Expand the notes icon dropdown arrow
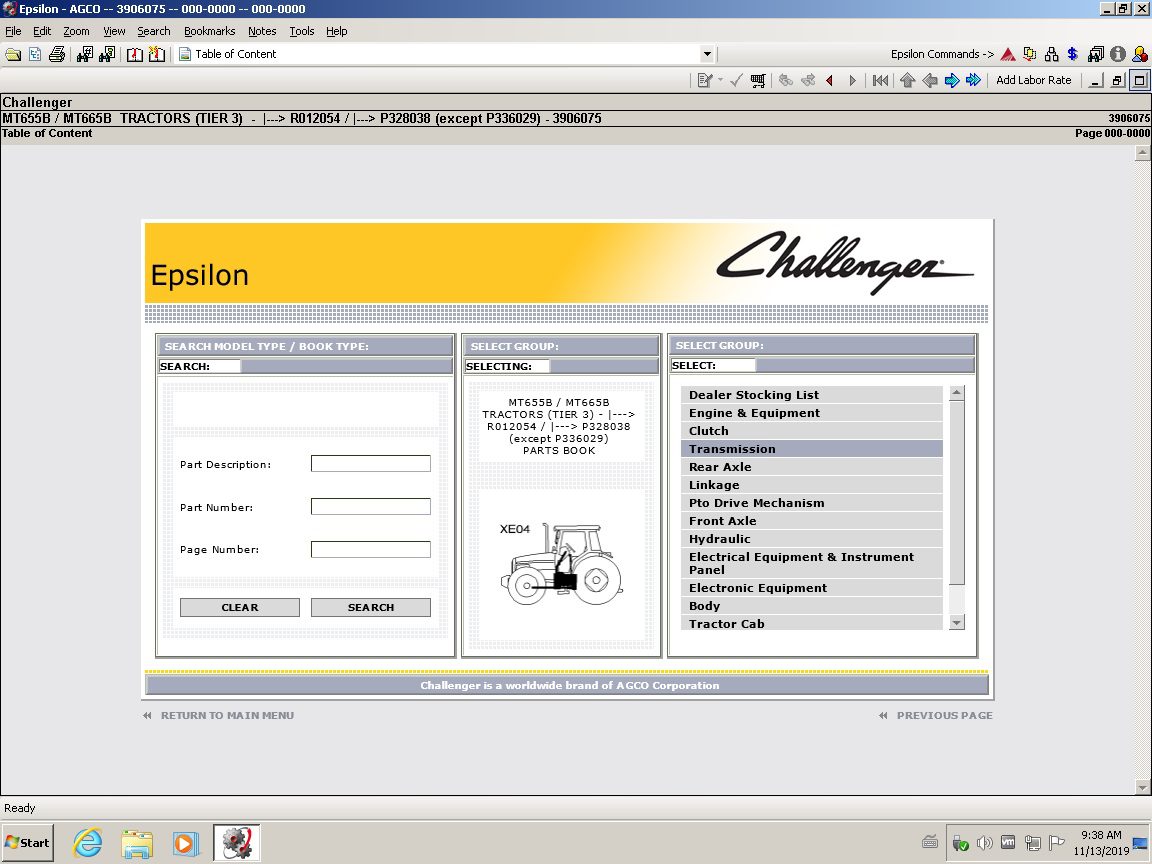 pyautogui.click(x=721, y=80)
